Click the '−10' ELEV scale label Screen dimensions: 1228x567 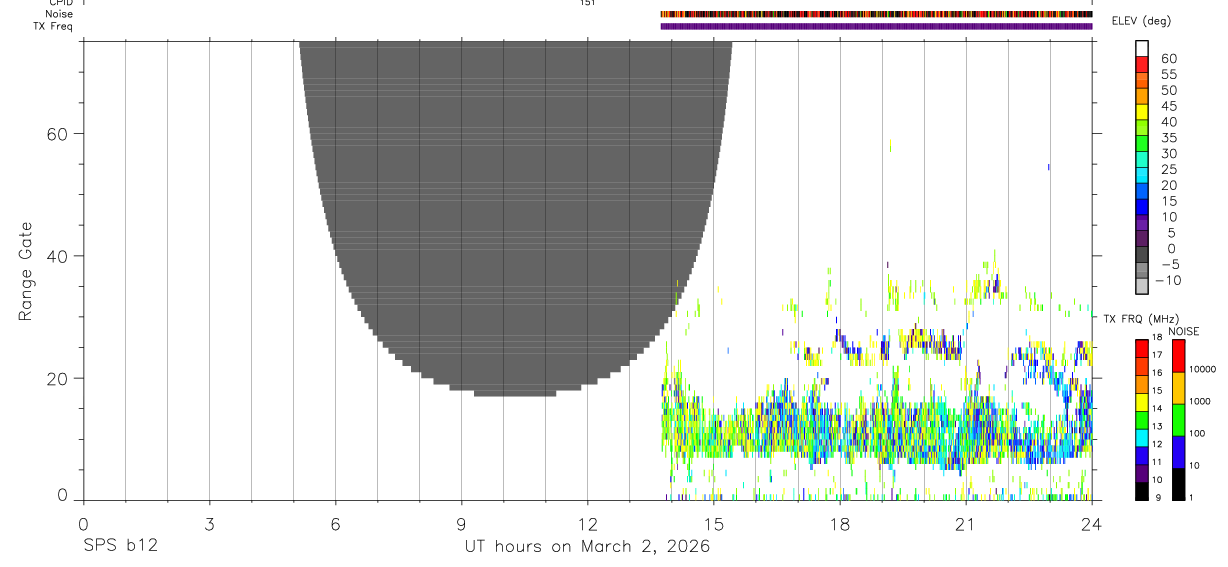[x=1167, y=280]
